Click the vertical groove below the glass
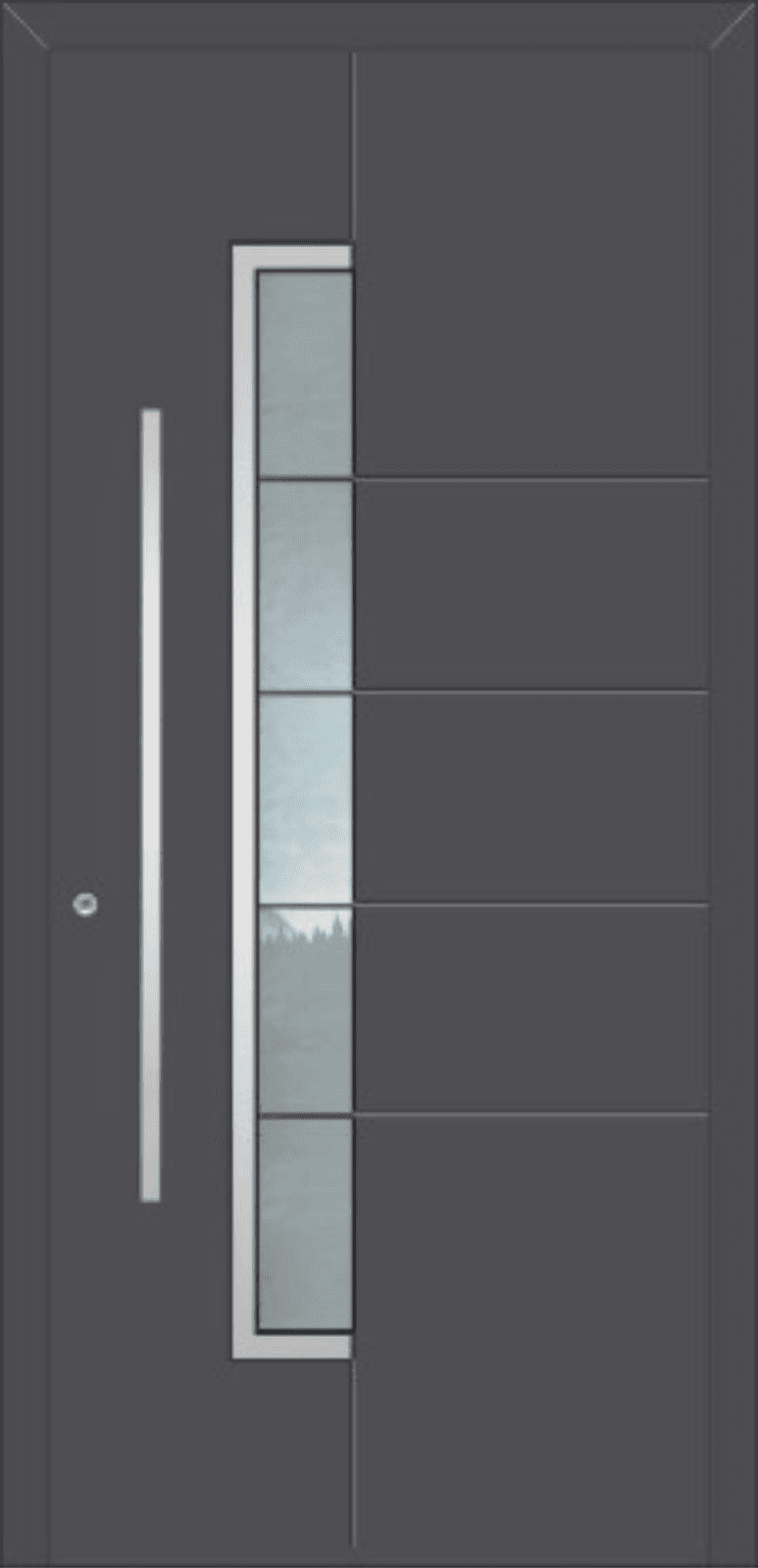758x1568 pixels. pos(352,1454)
